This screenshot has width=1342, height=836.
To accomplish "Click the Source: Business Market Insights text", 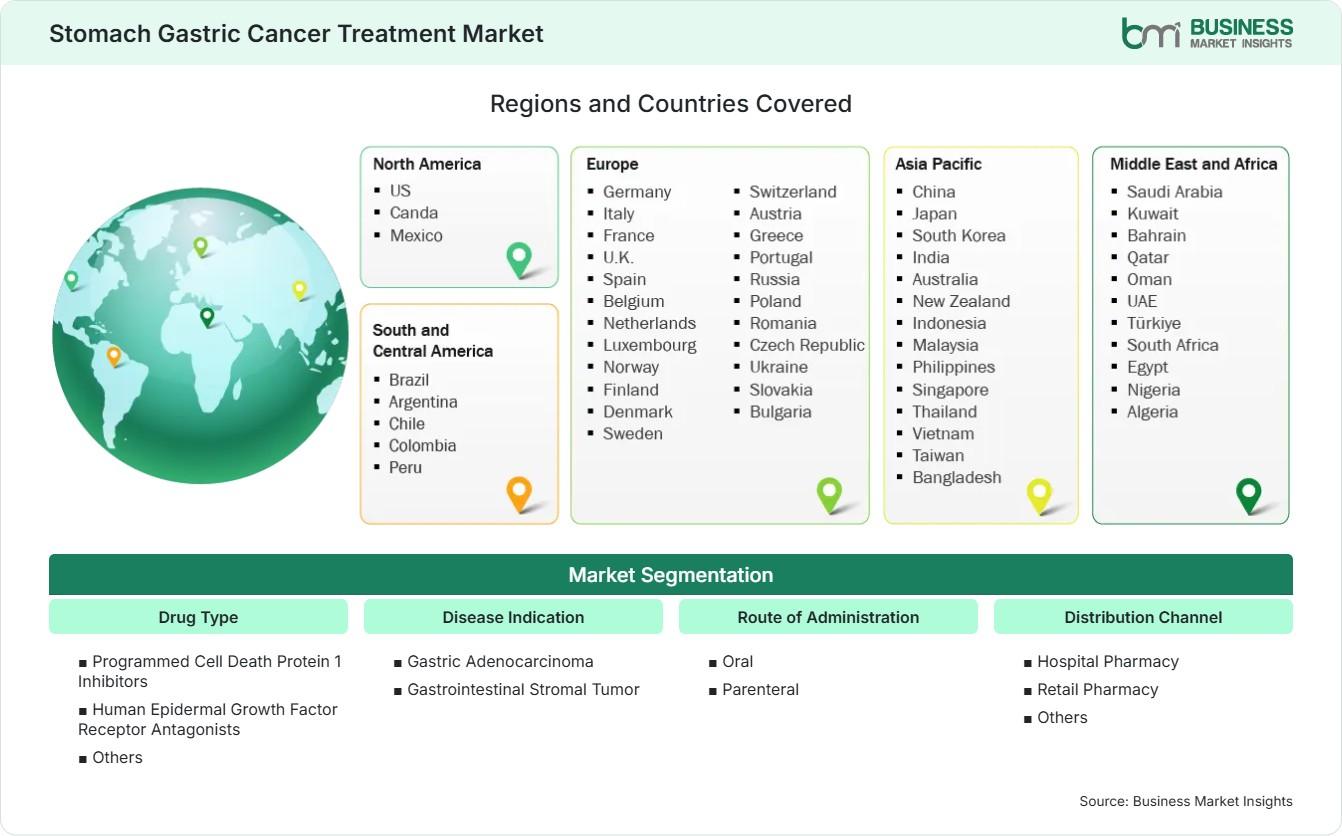I will (x=1186, y=801).
